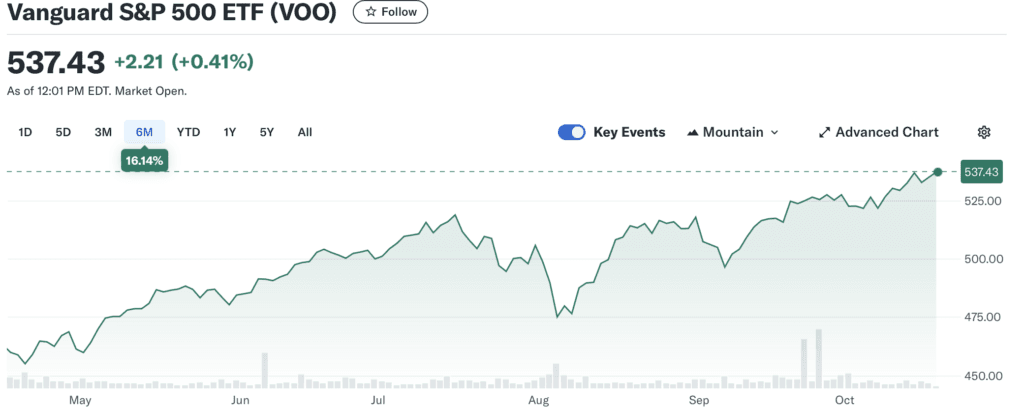Select the 1D time range
The width and height of the screenshot is (1024, 410).
click(x=26, y=132)
